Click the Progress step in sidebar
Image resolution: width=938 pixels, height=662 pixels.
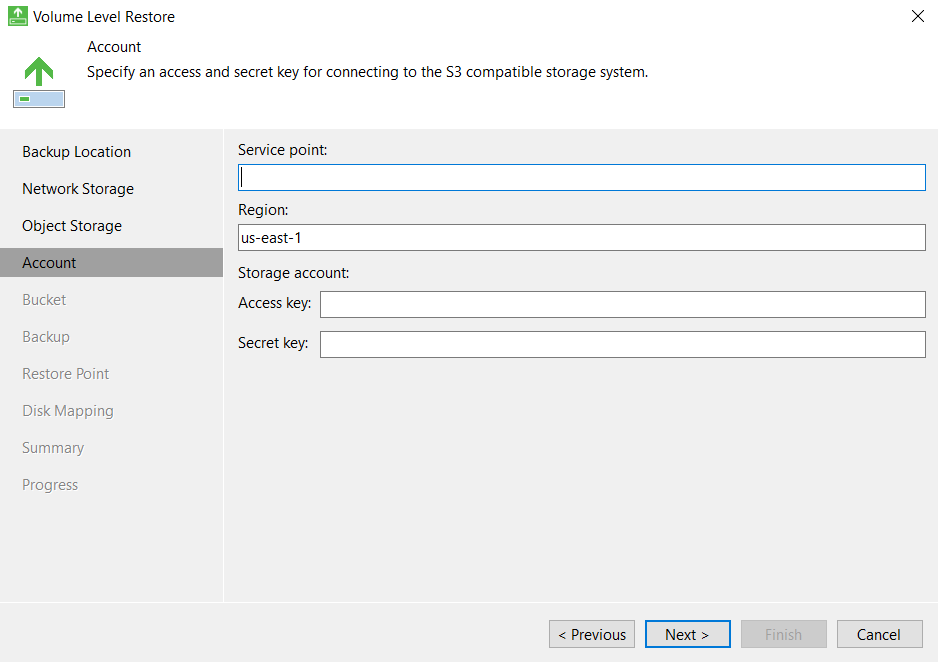tap(50, 485)
